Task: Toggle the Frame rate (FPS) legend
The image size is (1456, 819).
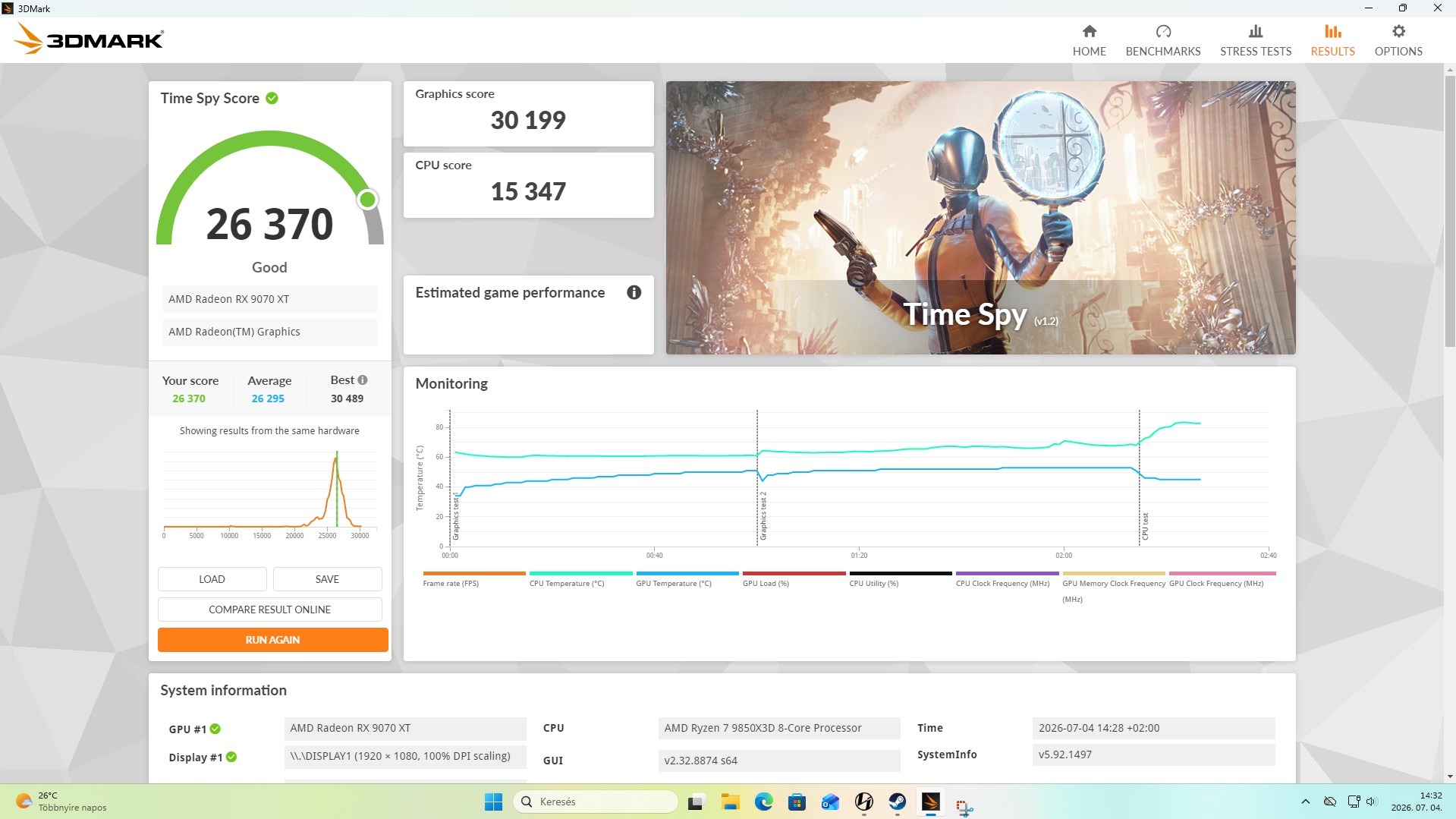Action: tap(473, 578)
